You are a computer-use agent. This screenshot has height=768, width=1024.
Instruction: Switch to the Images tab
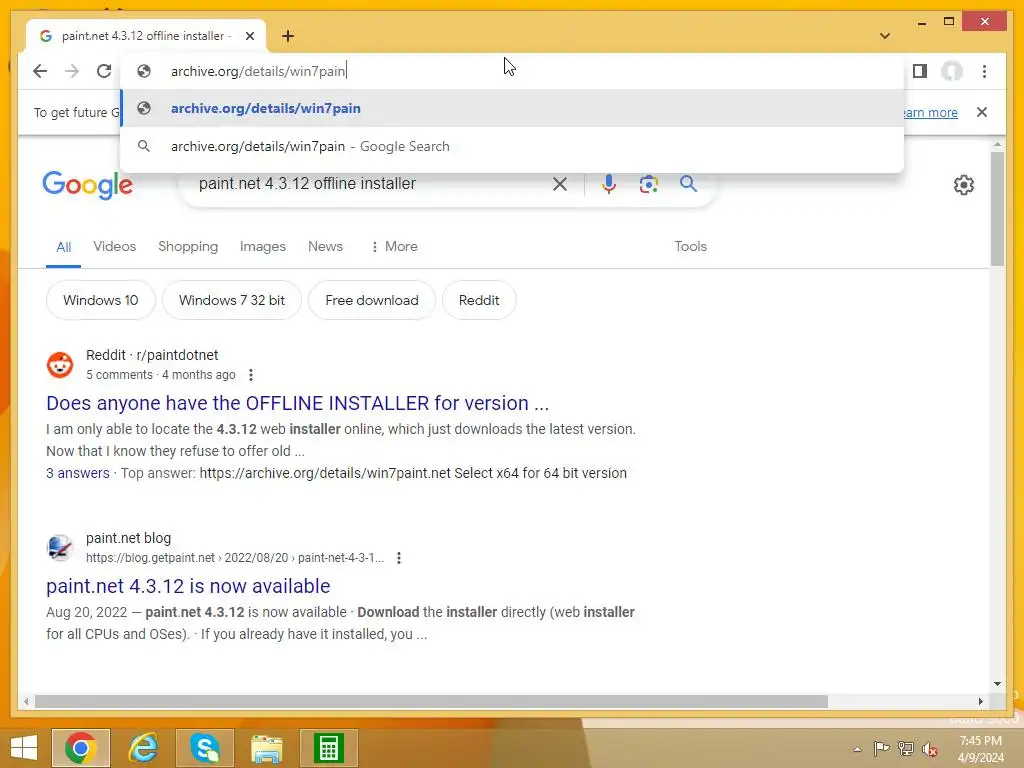[x=263, y=246]
